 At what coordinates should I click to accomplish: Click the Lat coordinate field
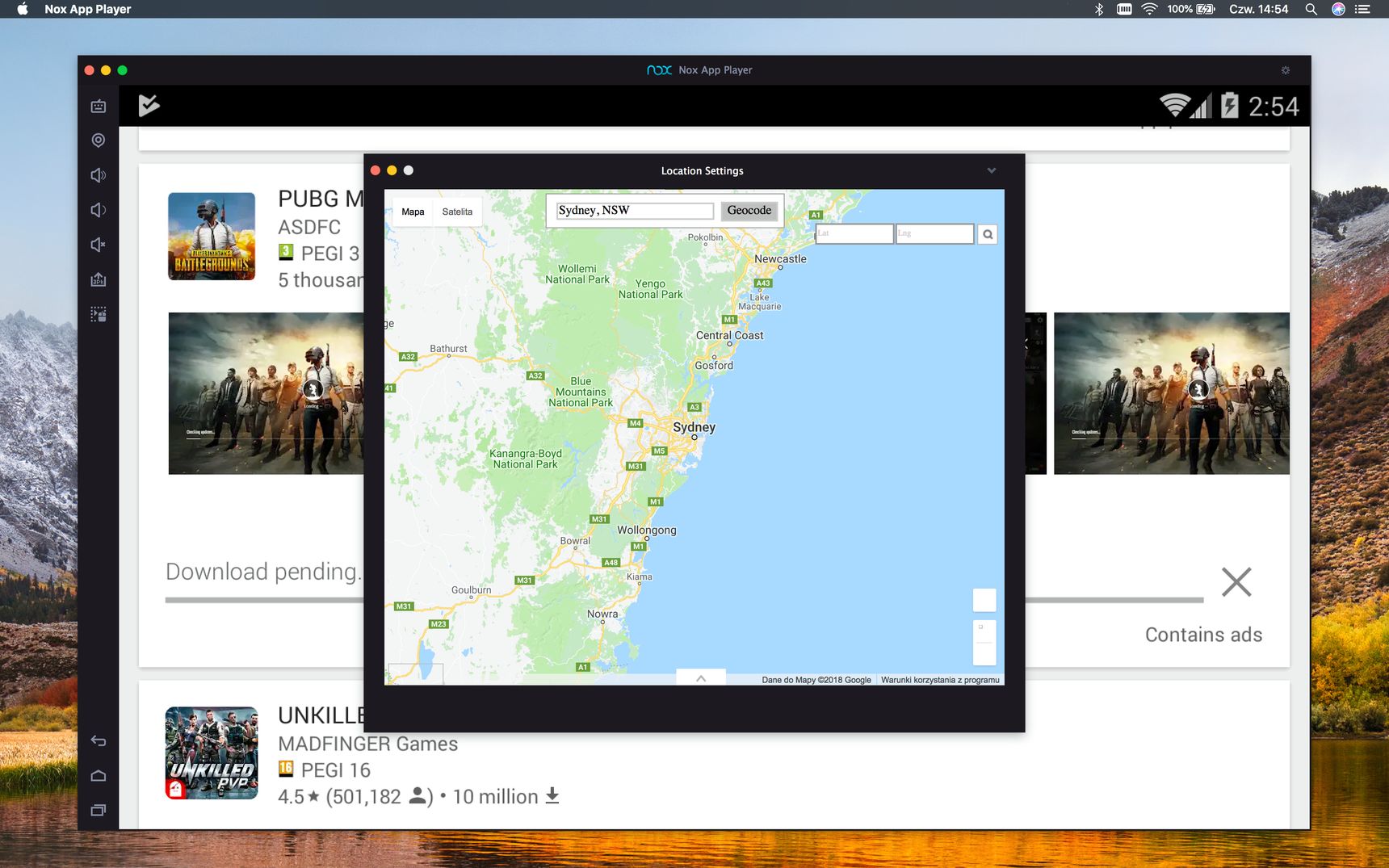coord(854,234)
